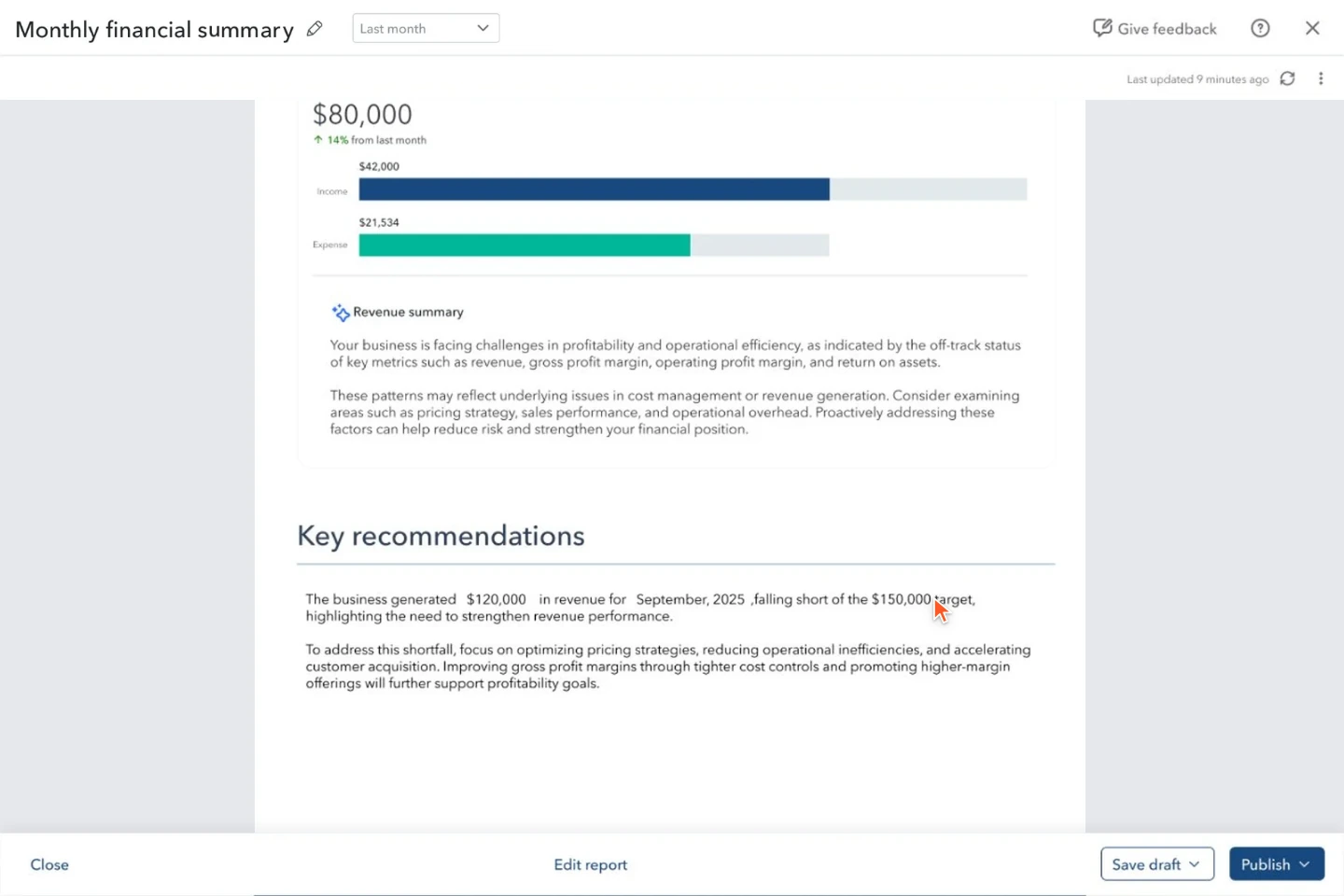The height and width of the screenshot is (896, 1344).
Task: Click the Key recommendations heading
Action: (441, 536)
